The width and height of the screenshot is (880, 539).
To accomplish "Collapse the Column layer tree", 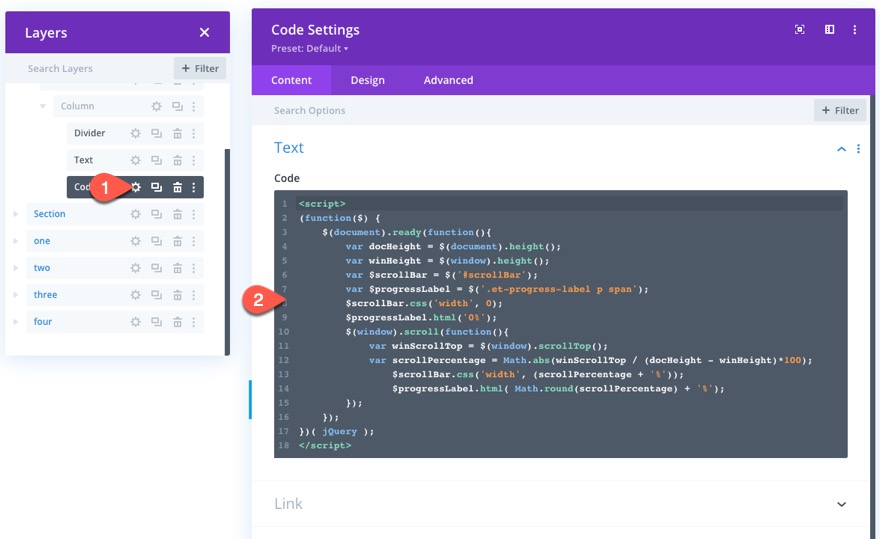I will 43,106.
